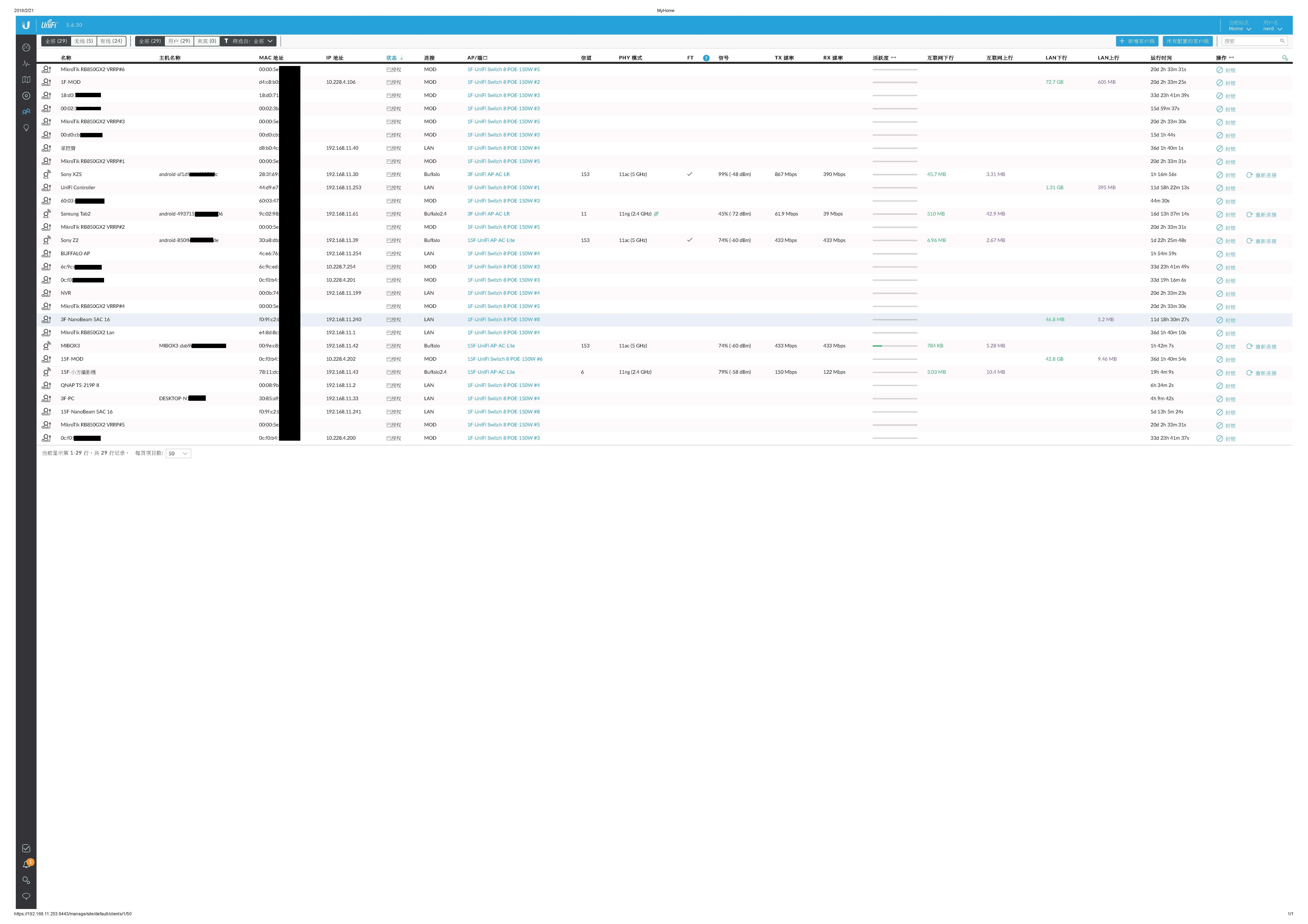Select the BUFFALO AP client name

point(75,253)
